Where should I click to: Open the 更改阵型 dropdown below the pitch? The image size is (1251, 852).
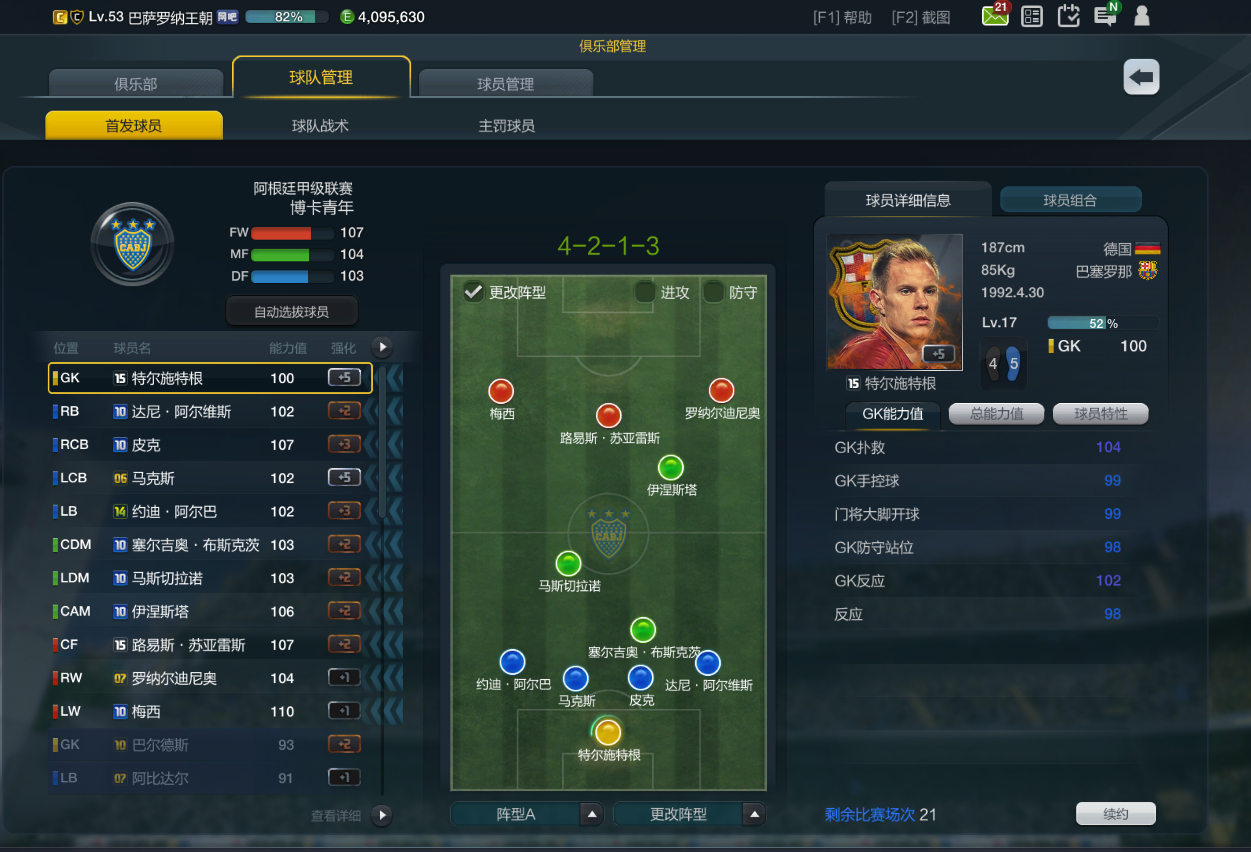tap(689, 814)
